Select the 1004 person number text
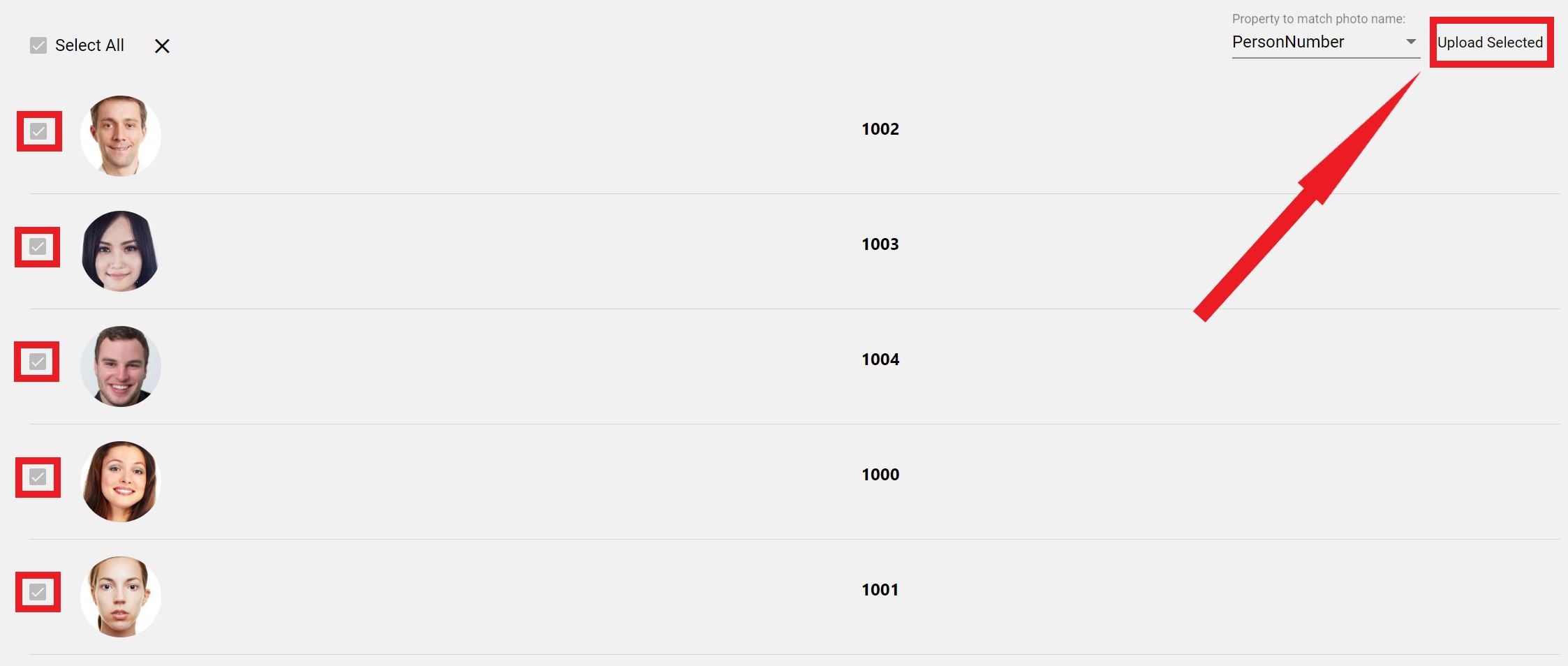This screenshot has height=666, width=1568. [880, 360]
